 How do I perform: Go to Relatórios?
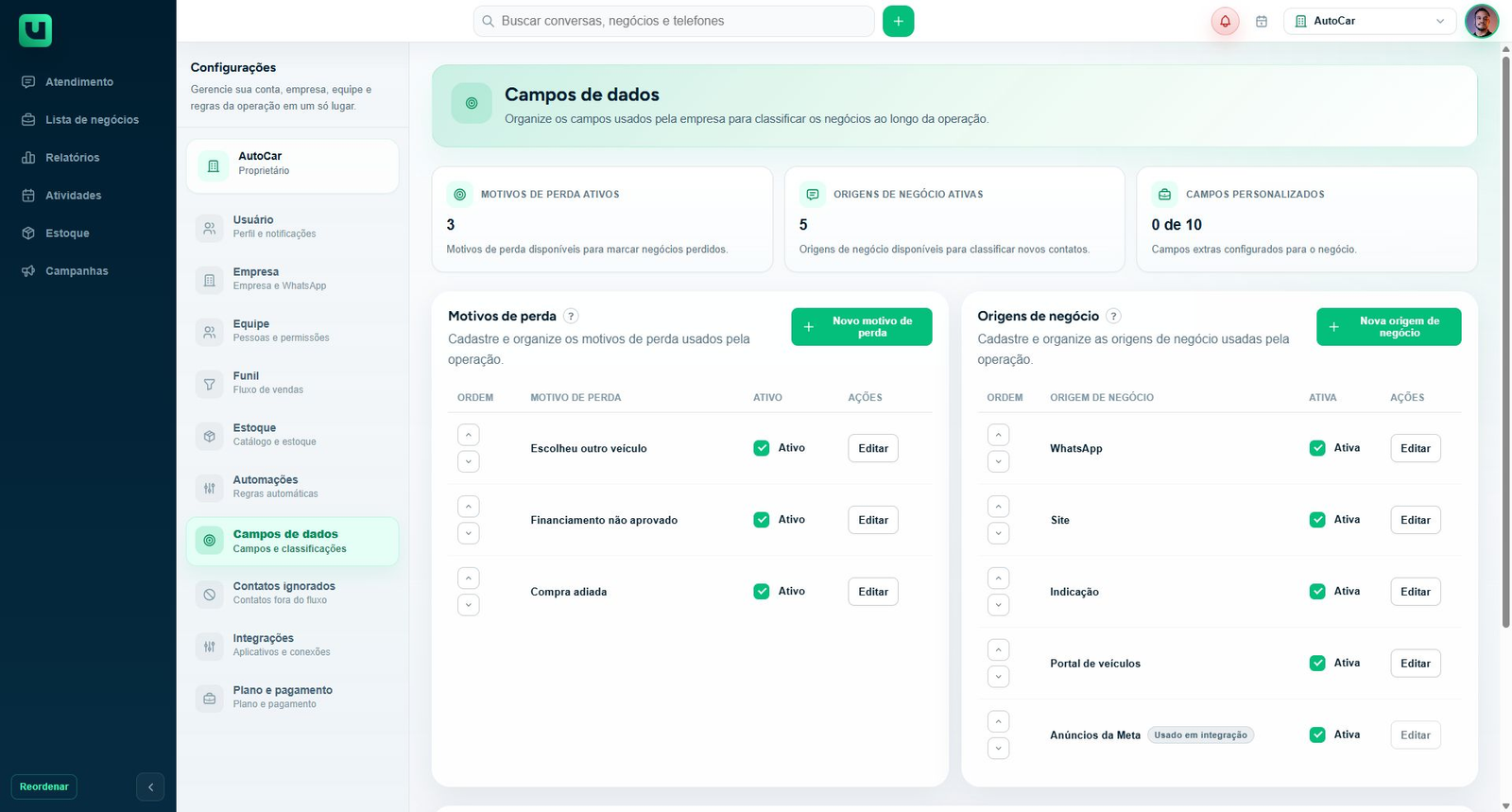click(72, 158)
